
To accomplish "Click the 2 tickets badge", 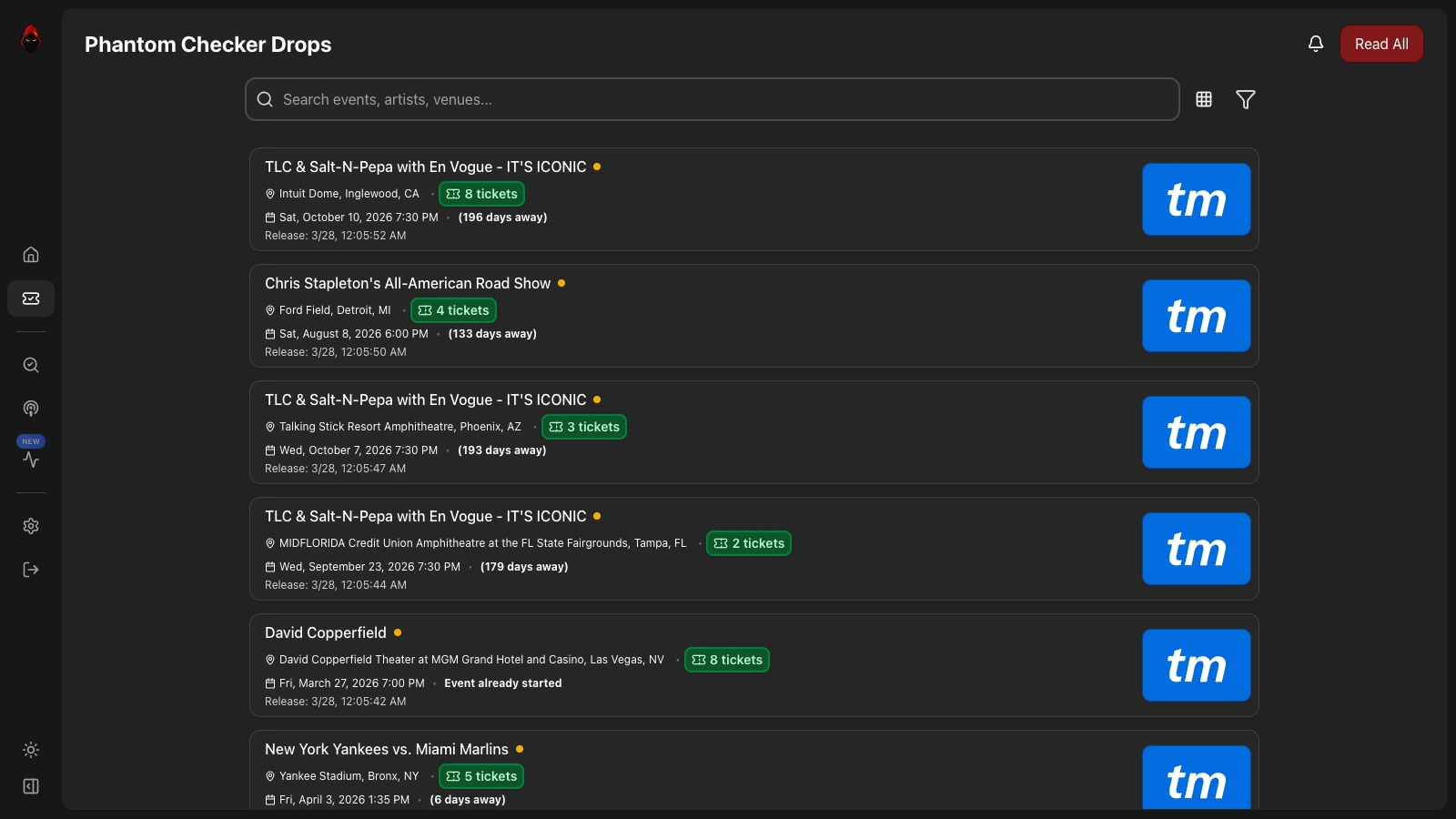I will pyautogui.click(x=749, y=543).
